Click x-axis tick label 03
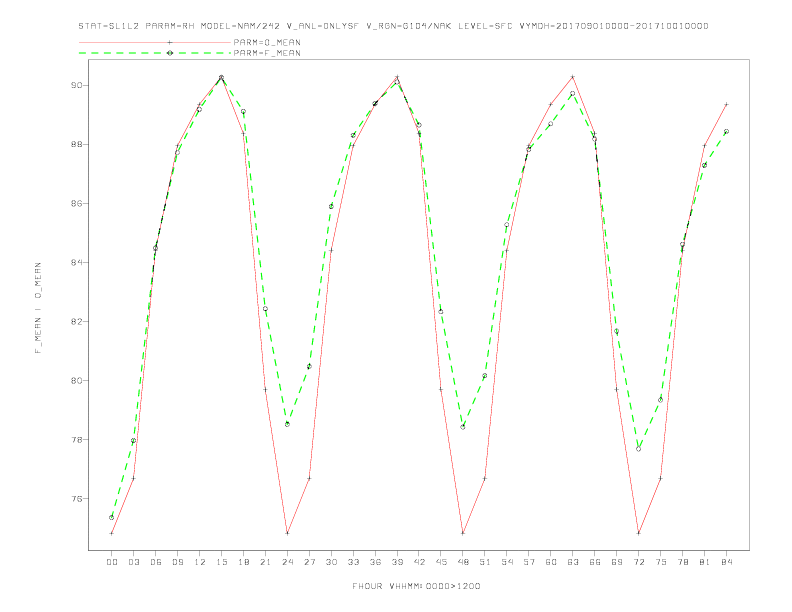The image size is (792, 612). (x=133, y=562)
